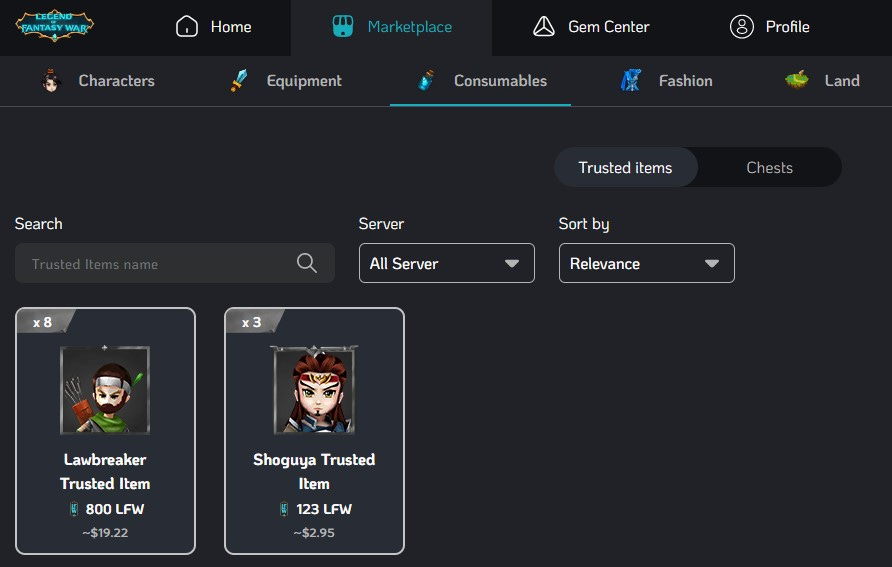Click the Profile user icon

click(742, 26)
